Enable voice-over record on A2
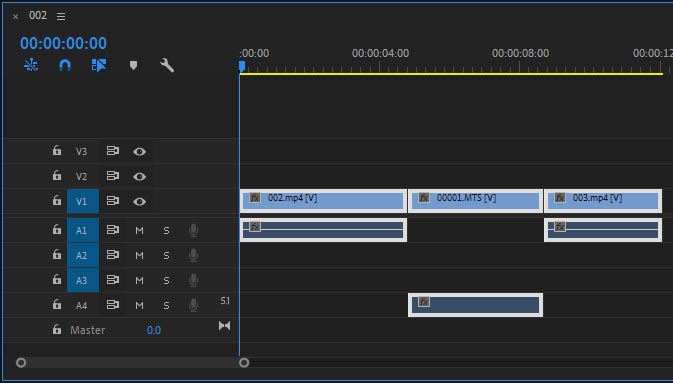Image resolution: width=673 pixels, height=383 pixels. pos(194,255)
